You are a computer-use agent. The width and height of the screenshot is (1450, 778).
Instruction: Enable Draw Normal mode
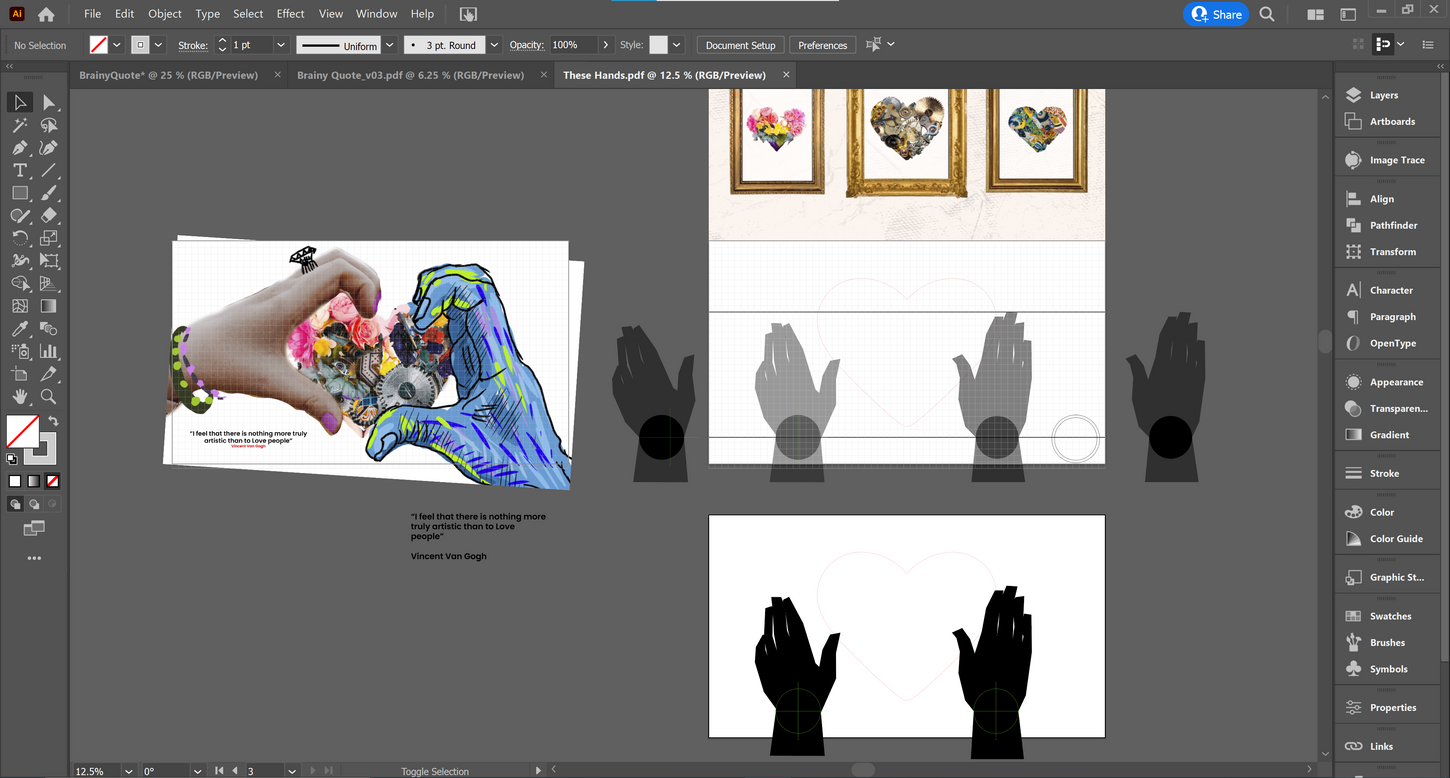[x=15, y=504]
